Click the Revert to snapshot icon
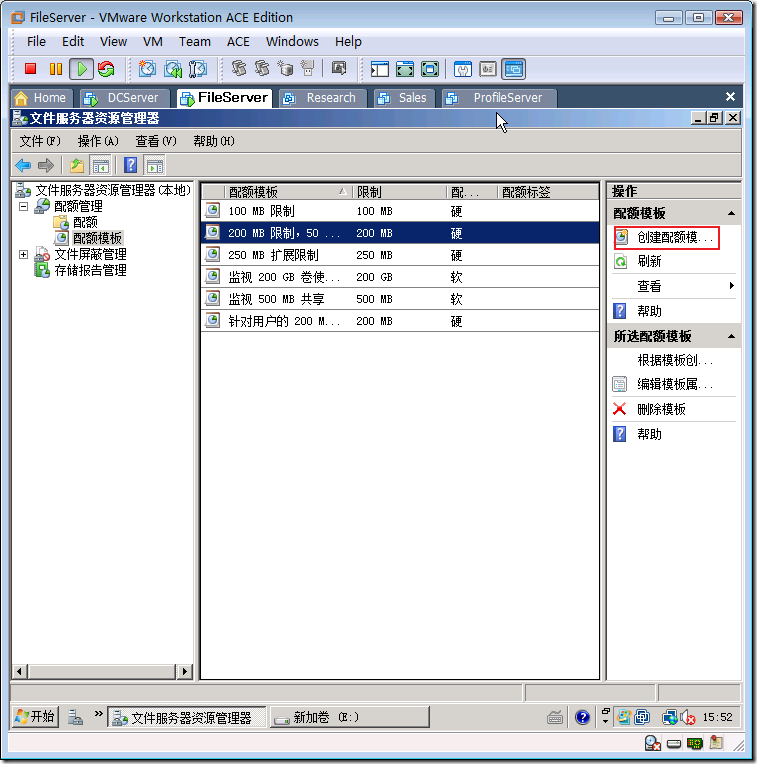 coord(173,69)
